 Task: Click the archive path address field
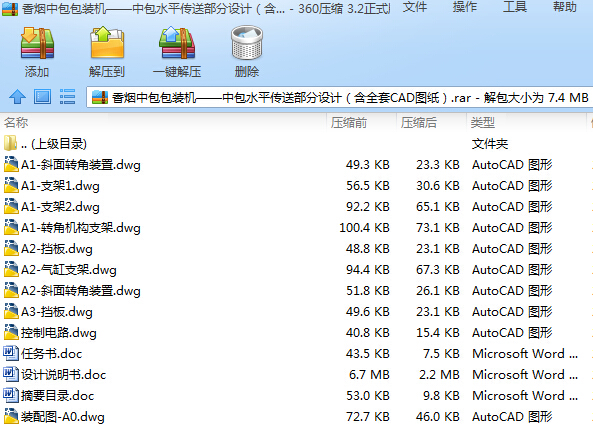pos(339,98)
